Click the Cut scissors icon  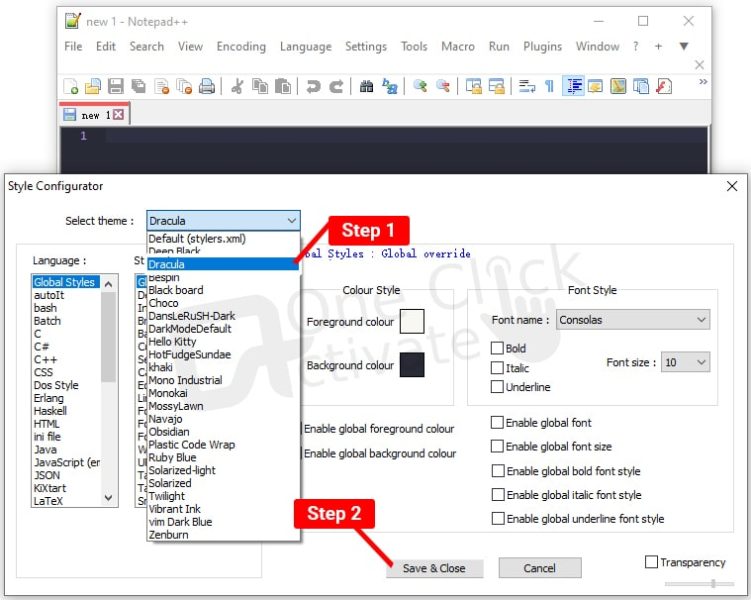point(237,86)
